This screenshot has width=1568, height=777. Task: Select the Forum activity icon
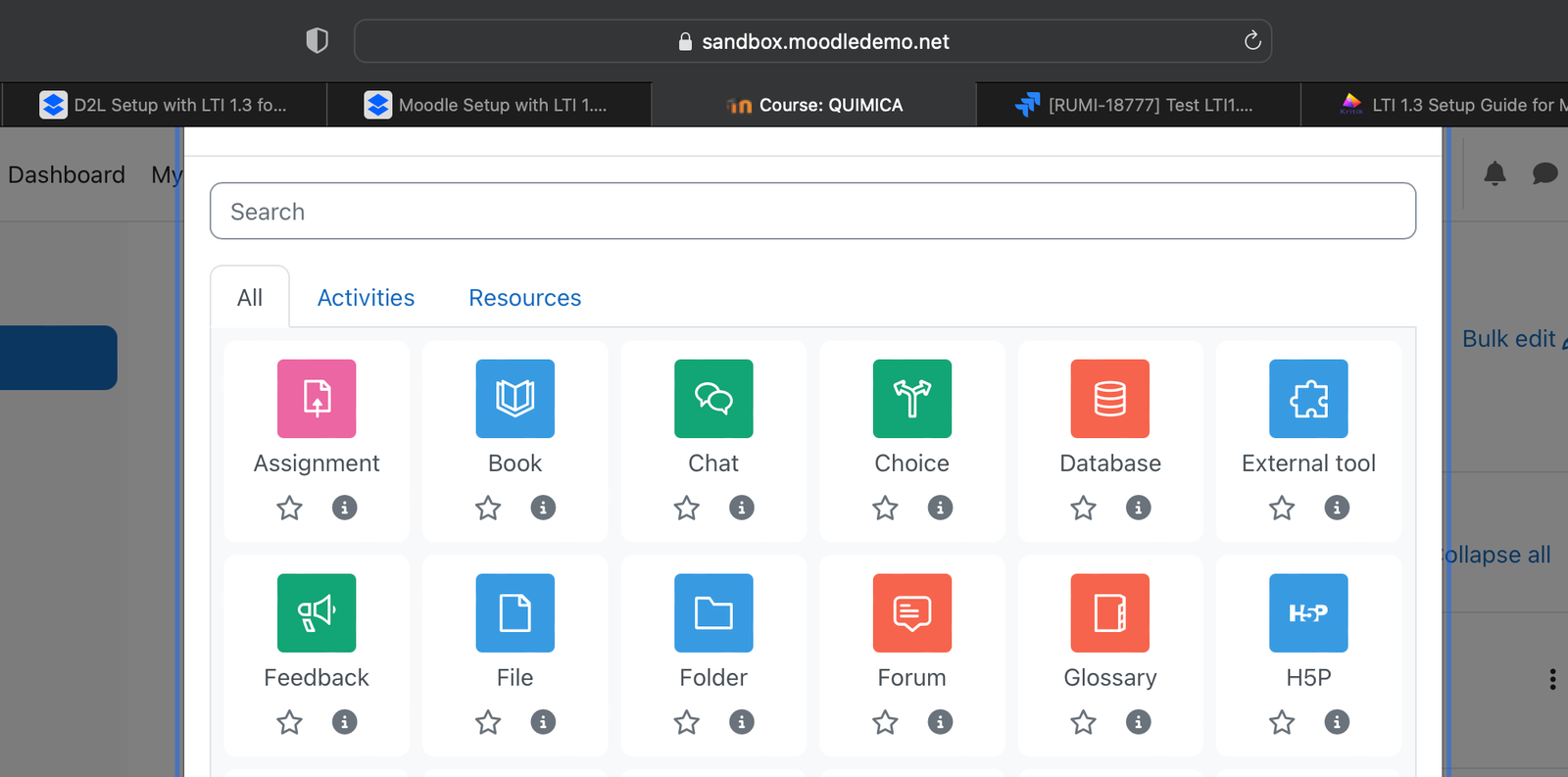pos(912,613)
